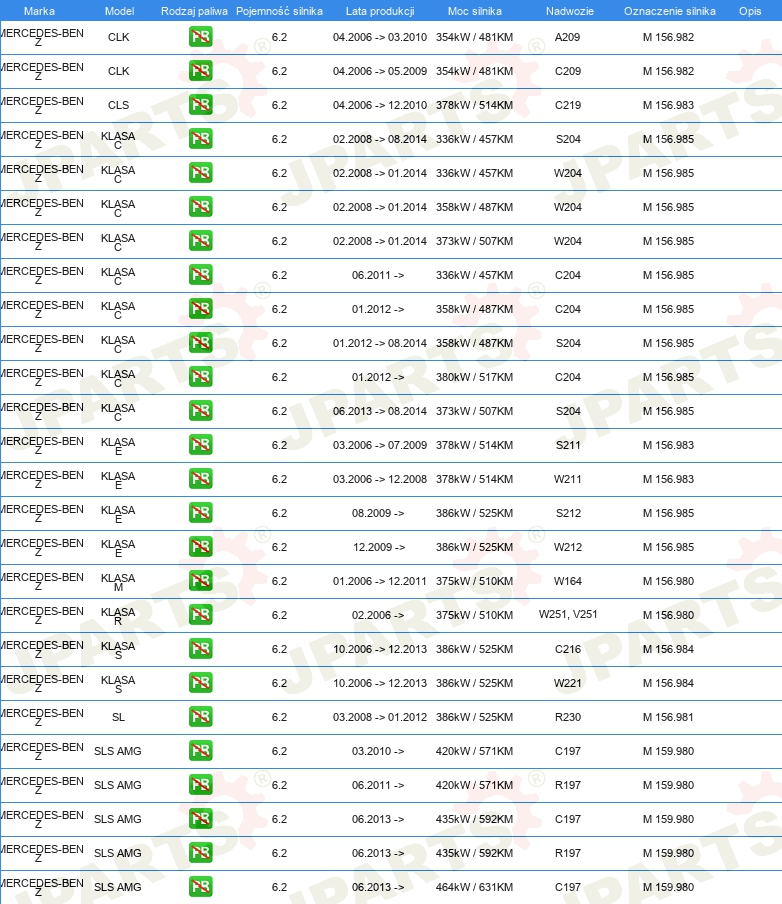Click the fuel icon in the C209 CLK row

[201, 71]
